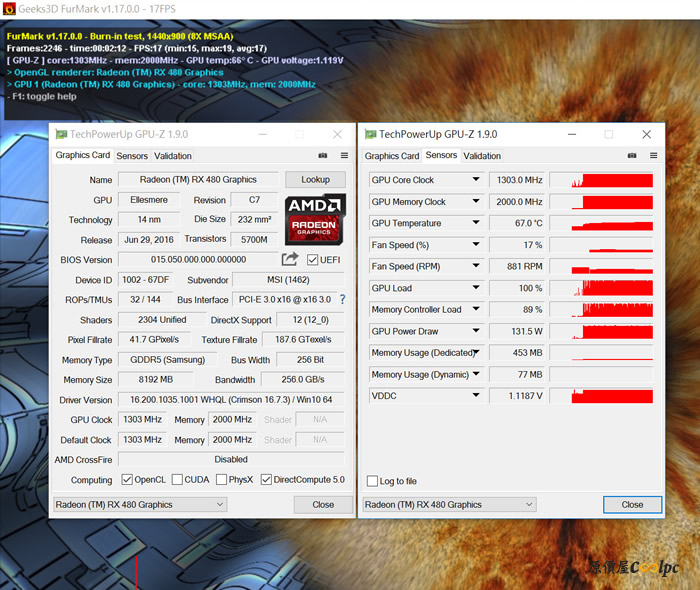Switch to Validation tab in right GPU-Z window
Screen dimensions: 700x590
(482, 156)
